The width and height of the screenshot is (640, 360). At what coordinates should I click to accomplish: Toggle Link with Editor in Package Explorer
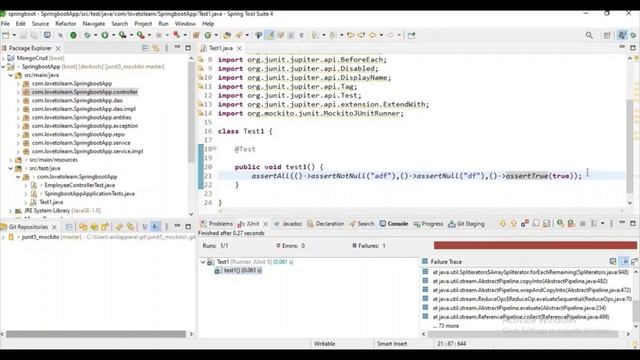[x=156, y=48]
